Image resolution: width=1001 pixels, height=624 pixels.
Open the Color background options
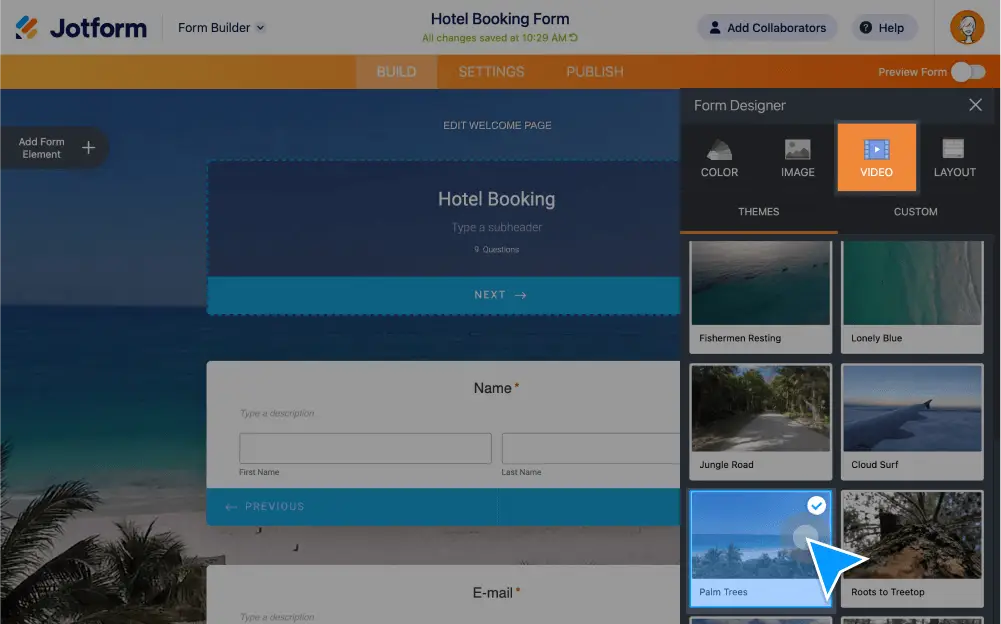tap(719, 157)
